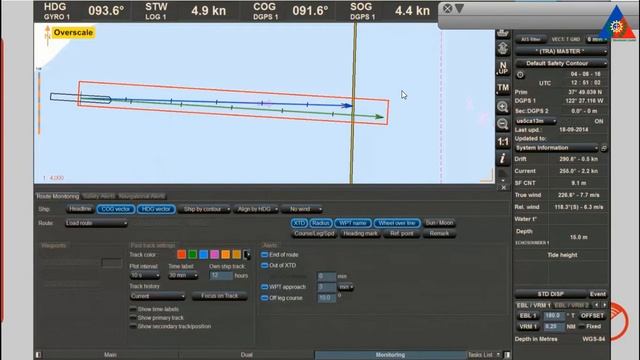Click the ship centering icon above N UP
This screenshot has width=640, height=360.
503,49
